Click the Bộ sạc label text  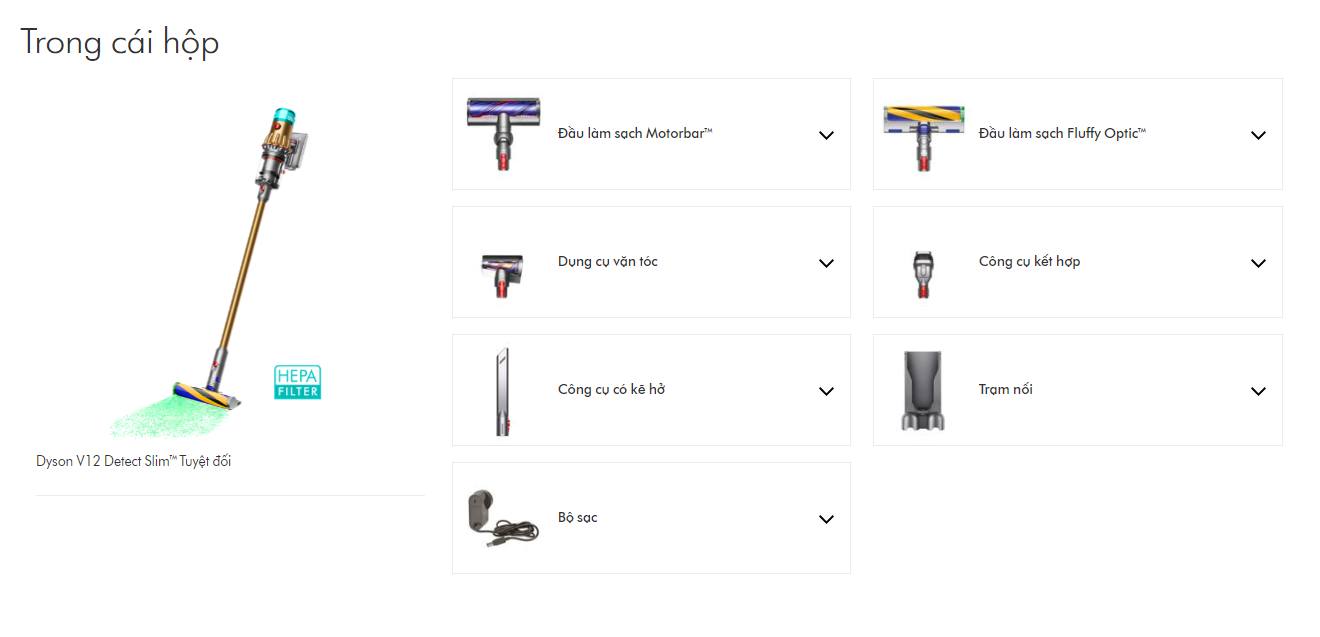[x=577, y=518]
